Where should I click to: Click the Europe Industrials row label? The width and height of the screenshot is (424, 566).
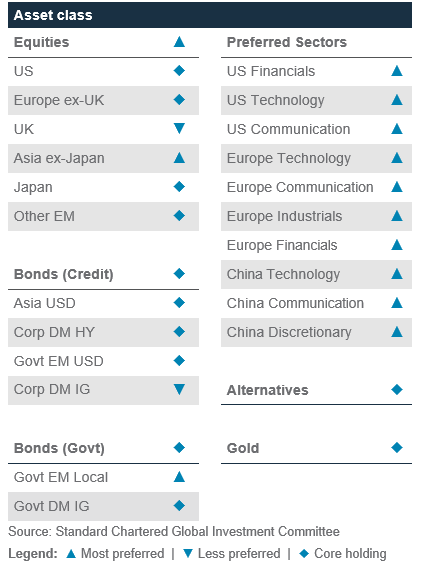pos(284,216)
